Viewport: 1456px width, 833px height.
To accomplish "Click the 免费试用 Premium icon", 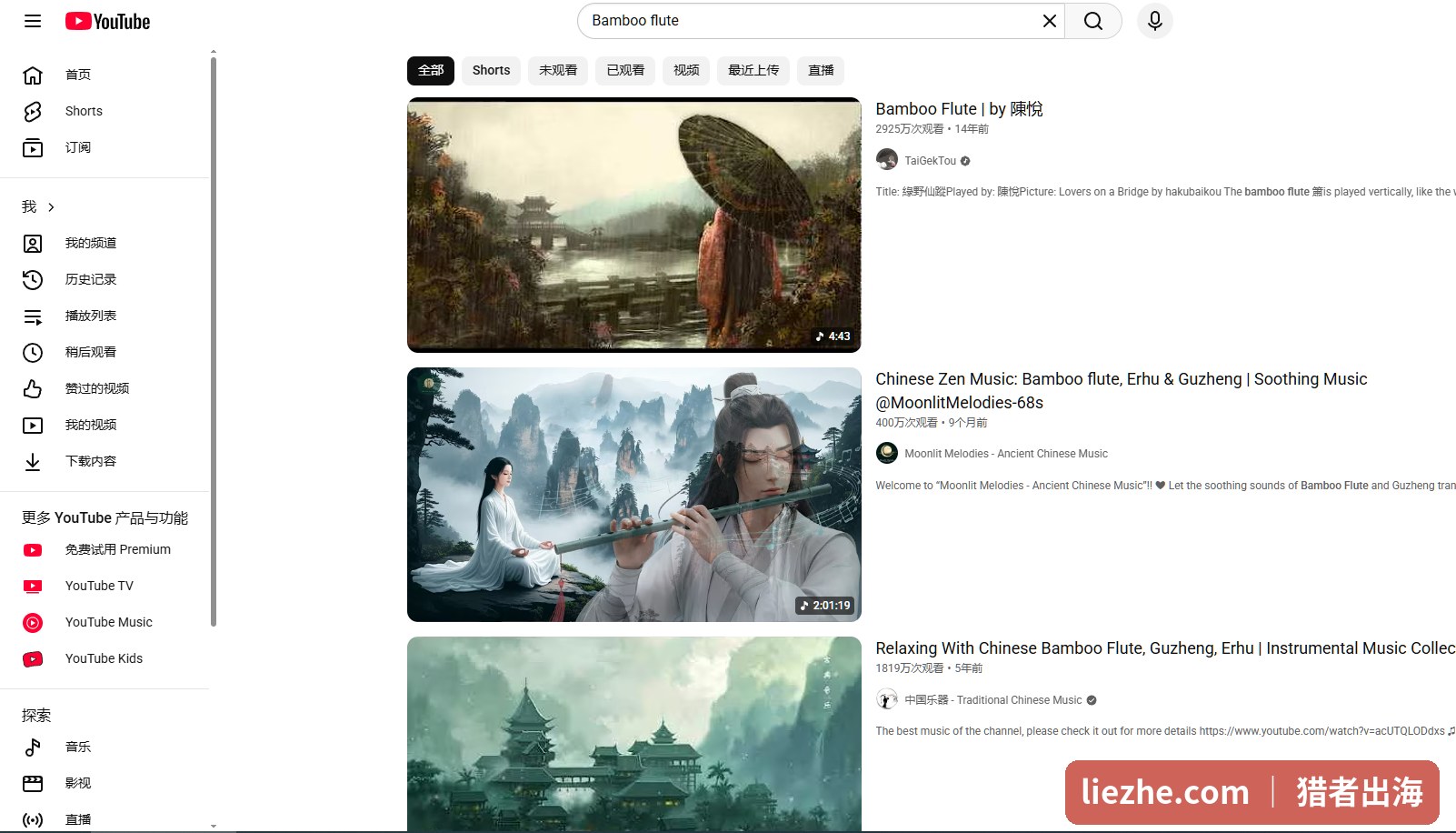I will [x=33, y=549].
